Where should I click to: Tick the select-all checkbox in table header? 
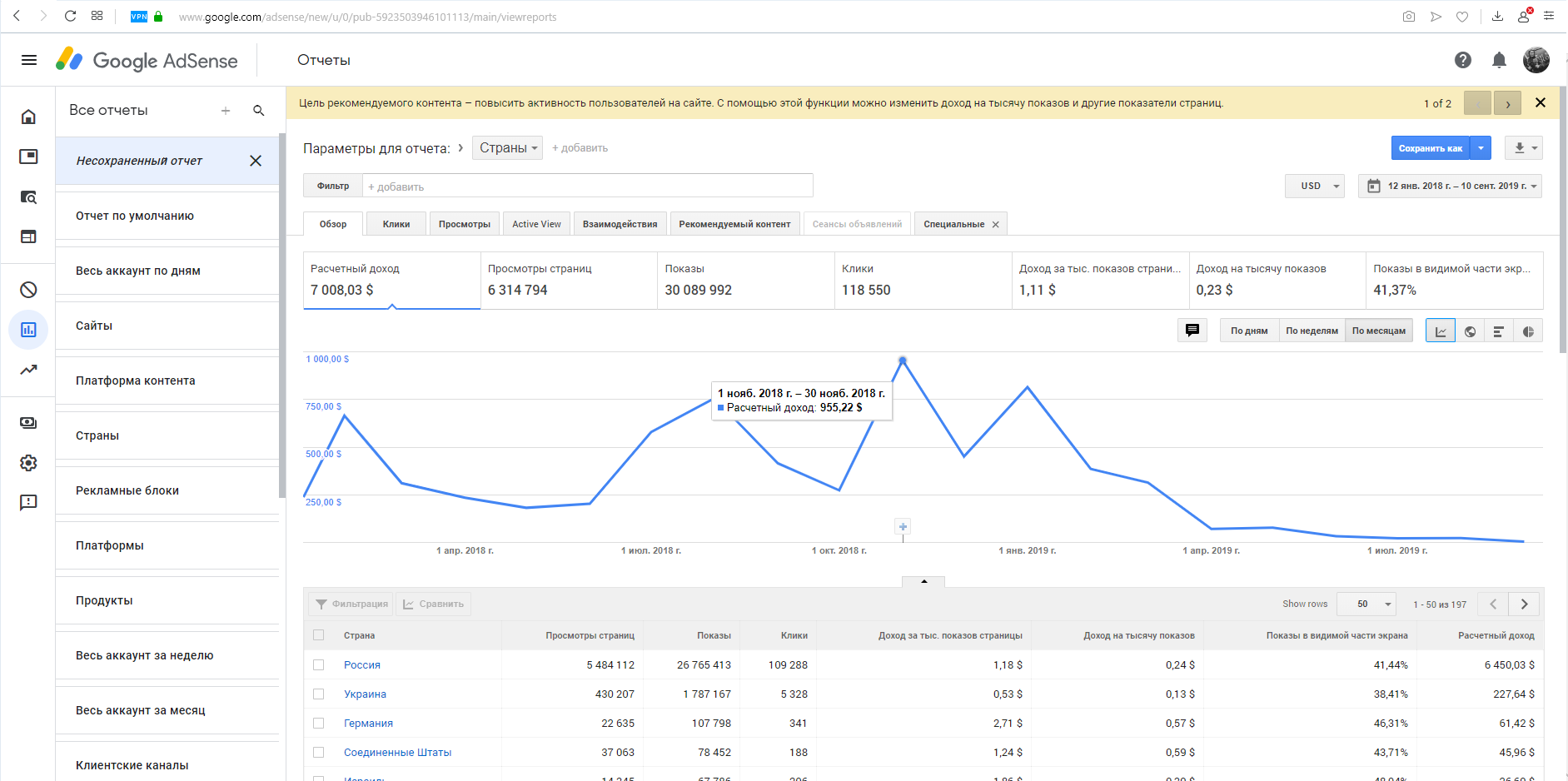[318, 635]
